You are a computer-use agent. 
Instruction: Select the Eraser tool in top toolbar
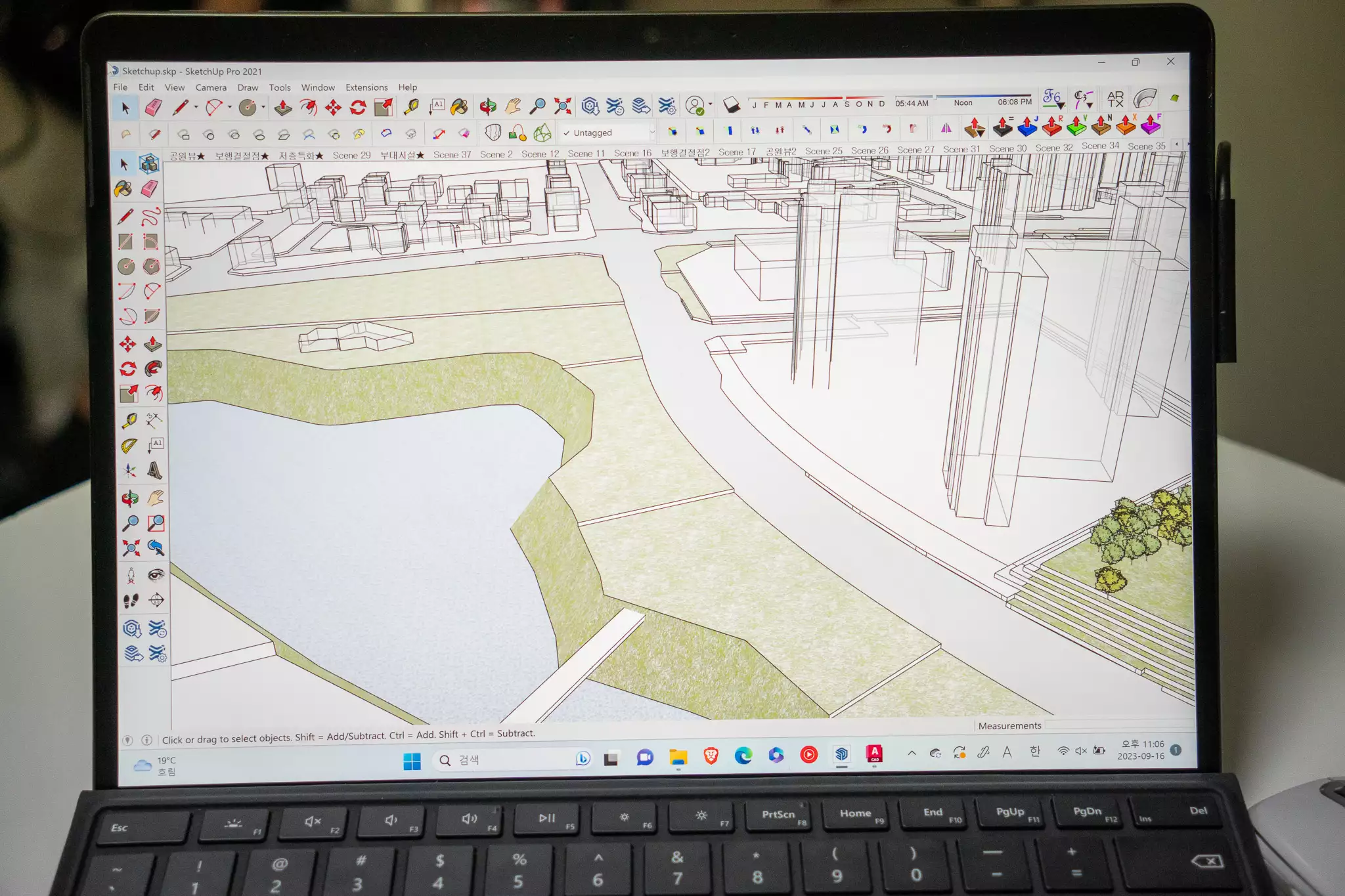[x=153, y=108]
